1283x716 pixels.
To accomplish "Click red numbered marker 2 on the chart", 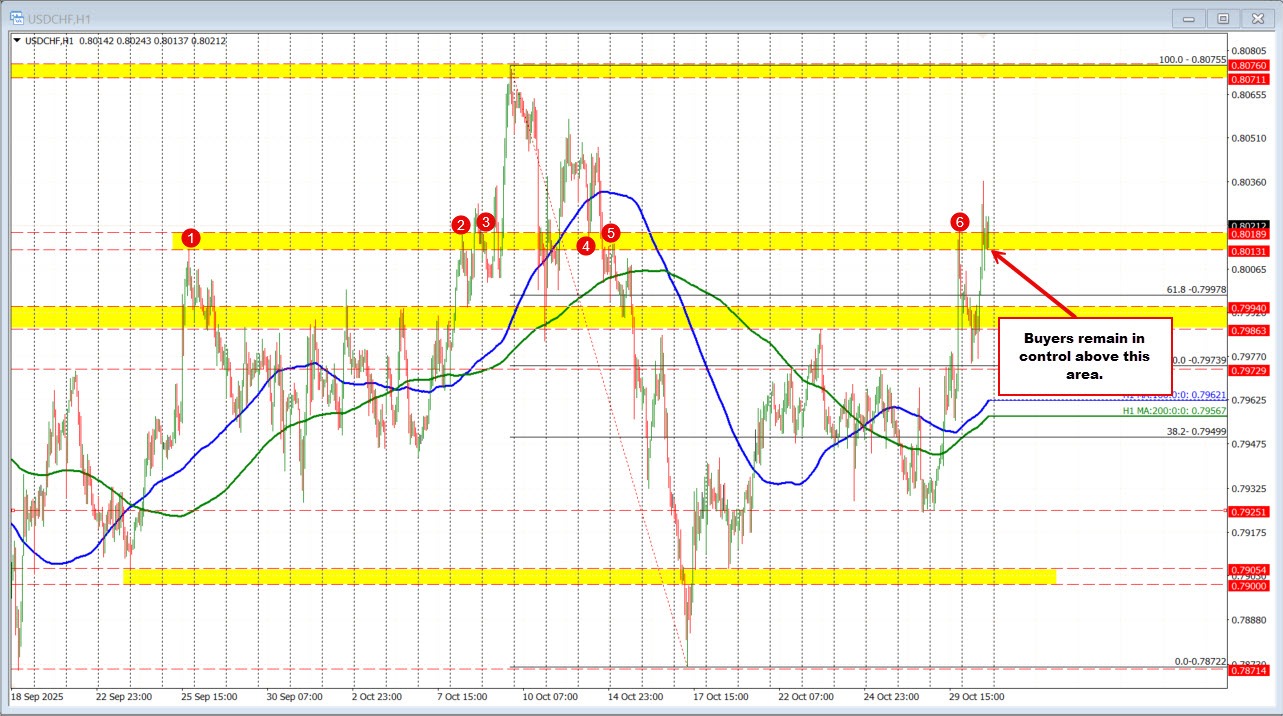I will [x=462, y=226].
